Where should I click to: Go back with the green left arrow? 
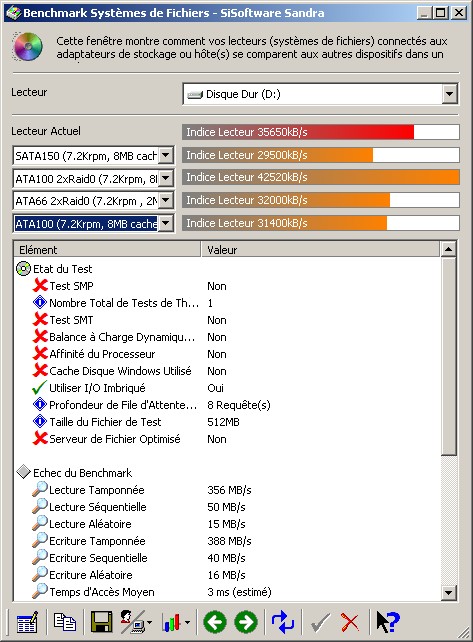coord(215,622)
